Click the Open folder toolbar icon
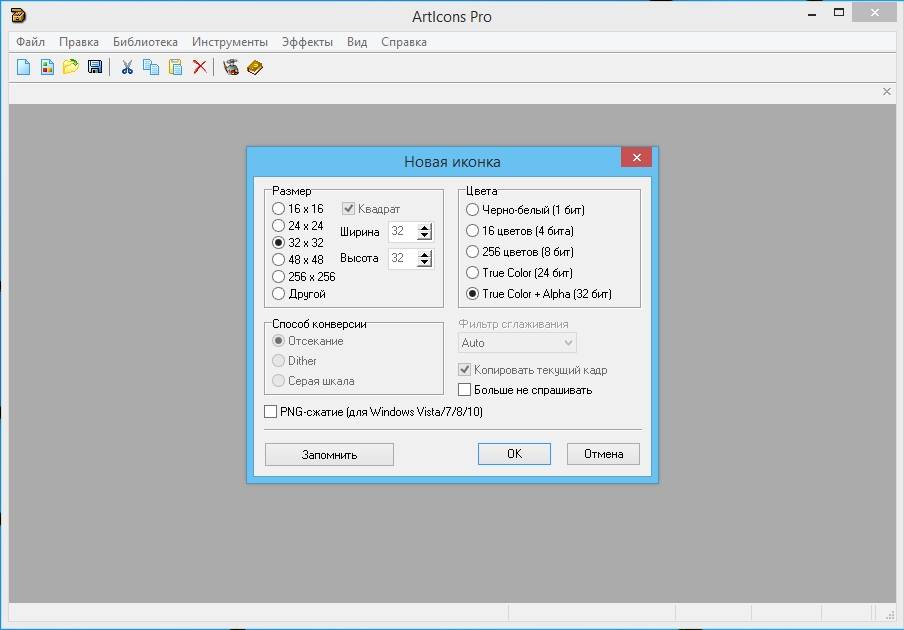 coord(71,67)
